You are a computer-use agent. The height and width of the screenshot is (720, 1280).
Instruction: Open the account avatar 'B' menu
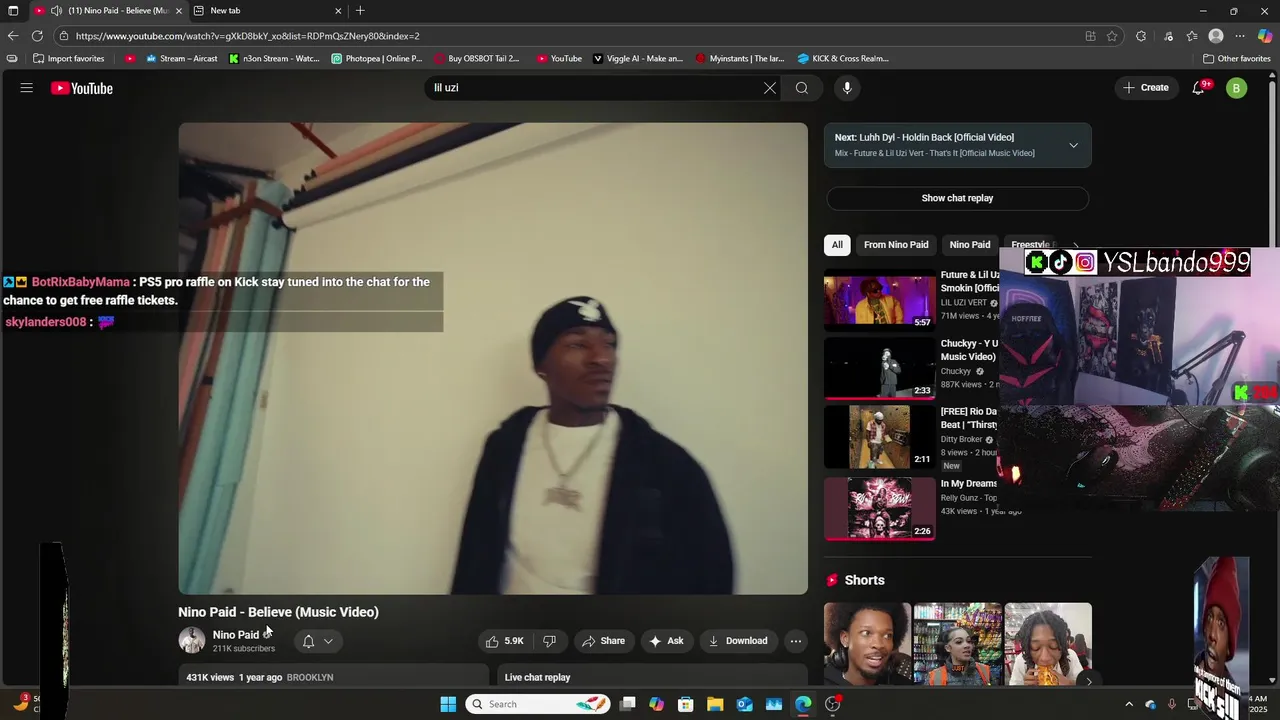(1237, 88)
